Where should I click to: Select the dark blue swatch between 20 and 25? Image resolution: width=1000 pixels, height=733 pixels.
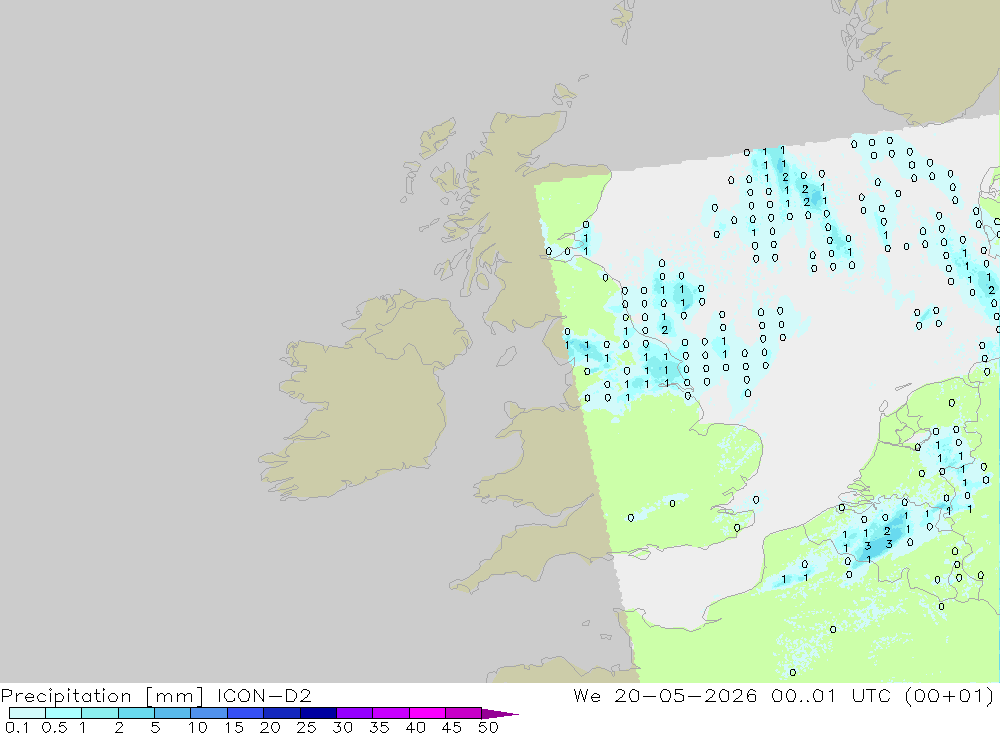pyautogui.click(x=282, y=713)
